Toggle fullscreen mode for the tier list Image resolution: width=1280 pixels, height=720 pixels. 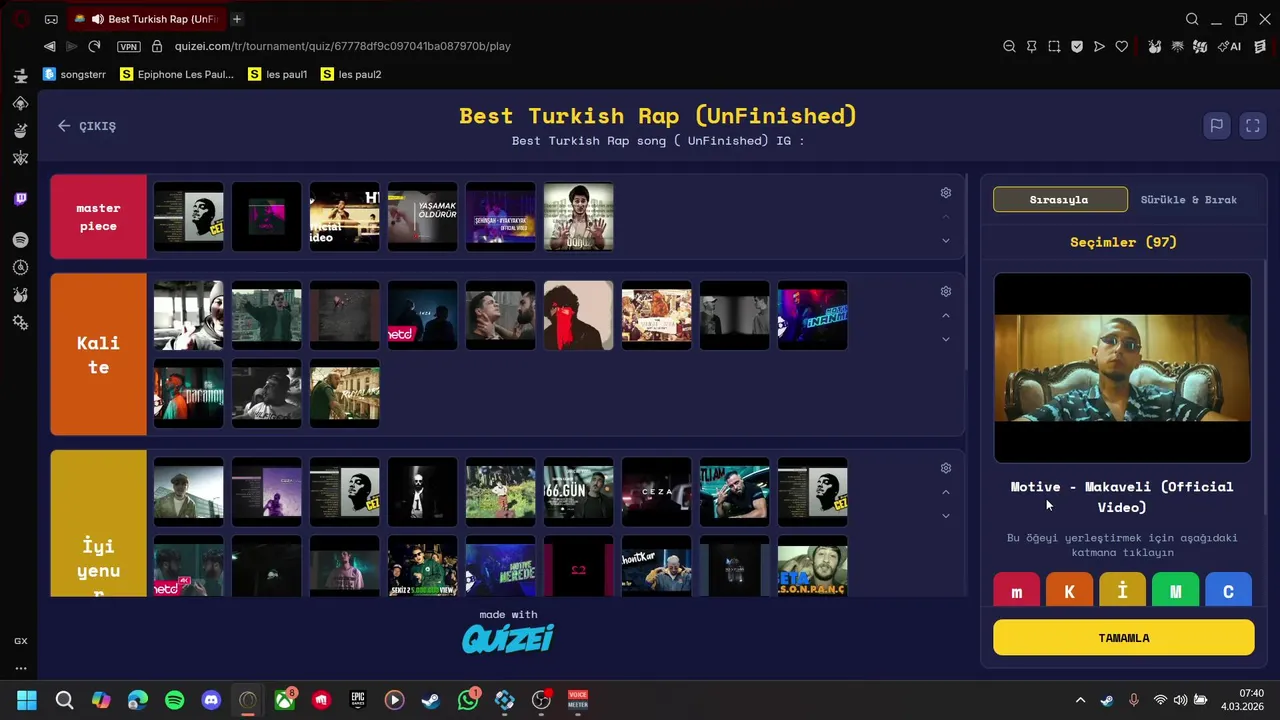tap(1252, 126)
